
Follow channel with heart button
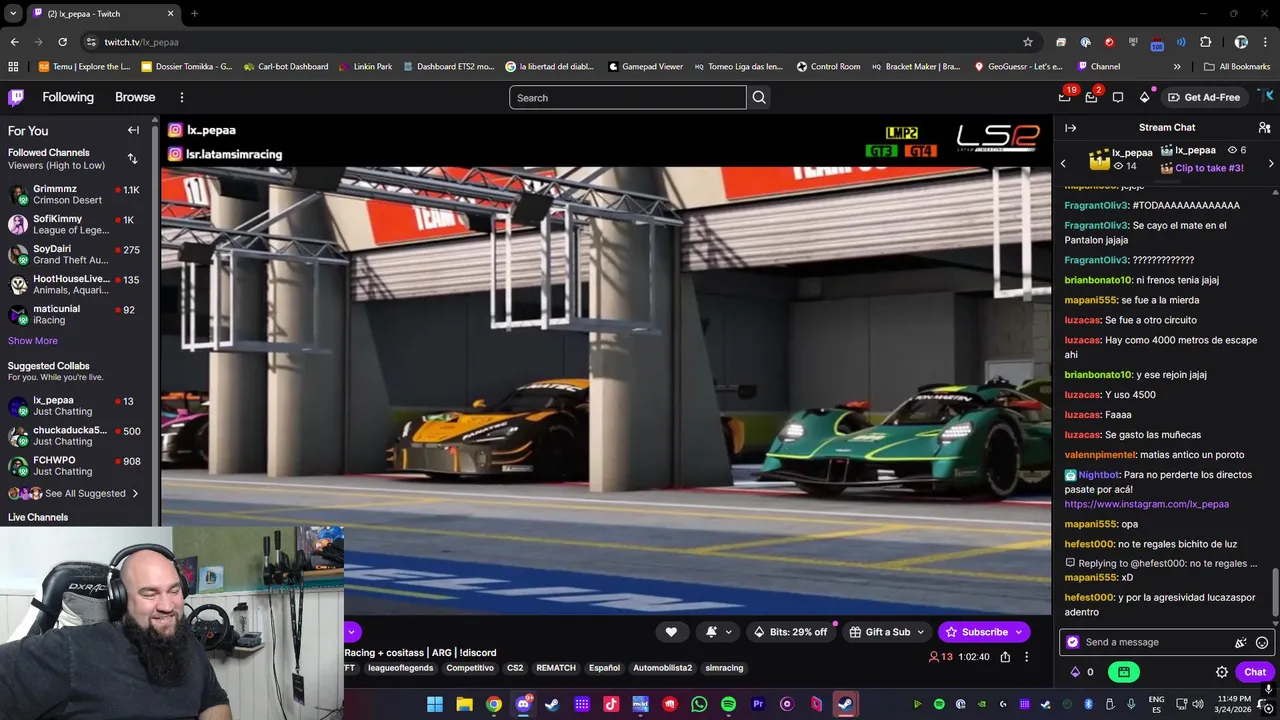[671, 632]
